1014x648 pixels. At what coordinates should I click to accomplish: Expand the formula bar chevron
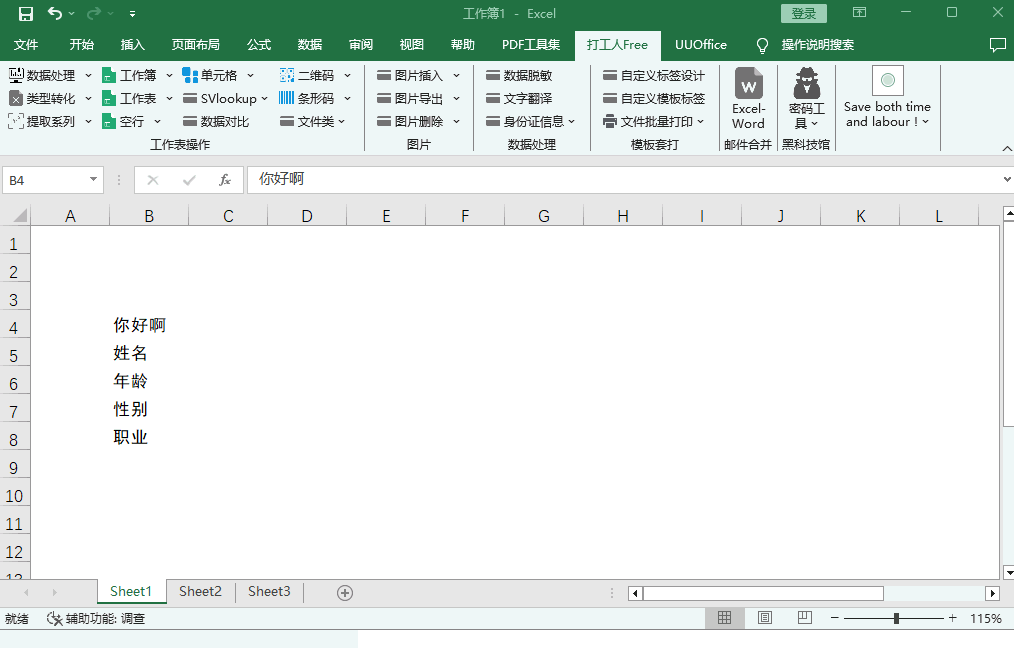coord(1007,179)
